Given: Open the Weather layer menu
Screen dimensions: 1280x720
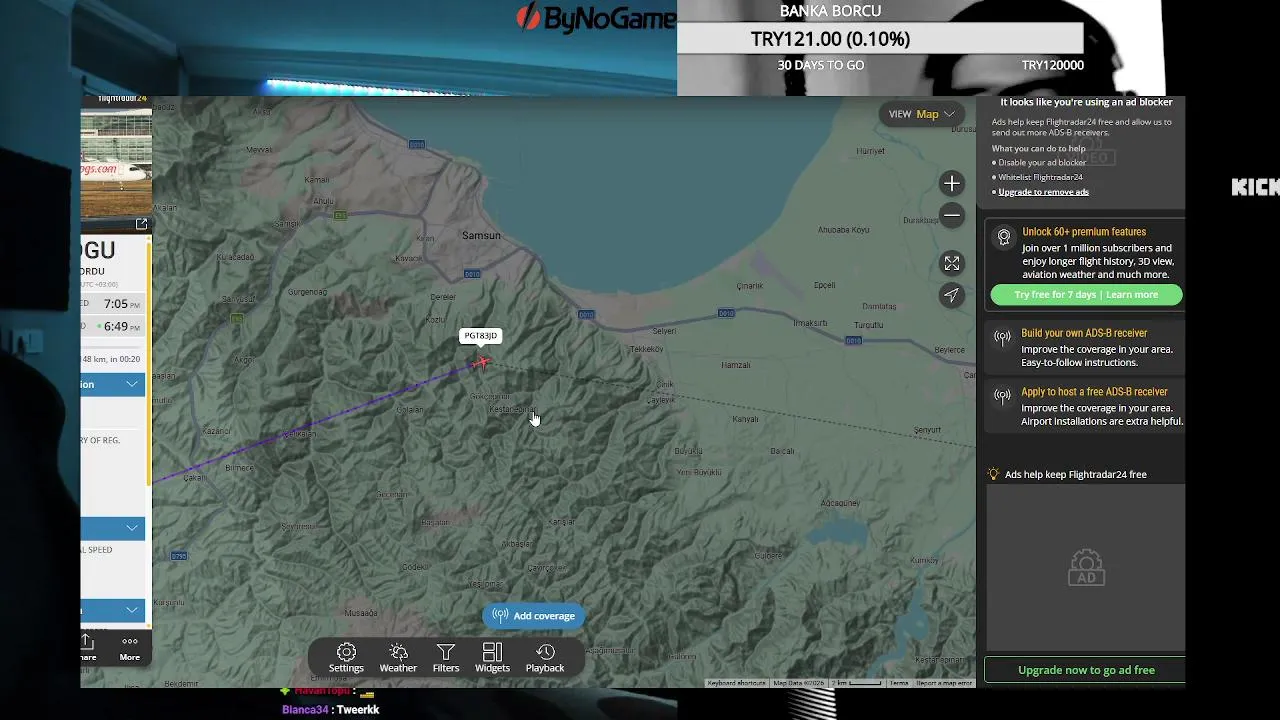Looking at the screenshot, I should click(398, 658).
